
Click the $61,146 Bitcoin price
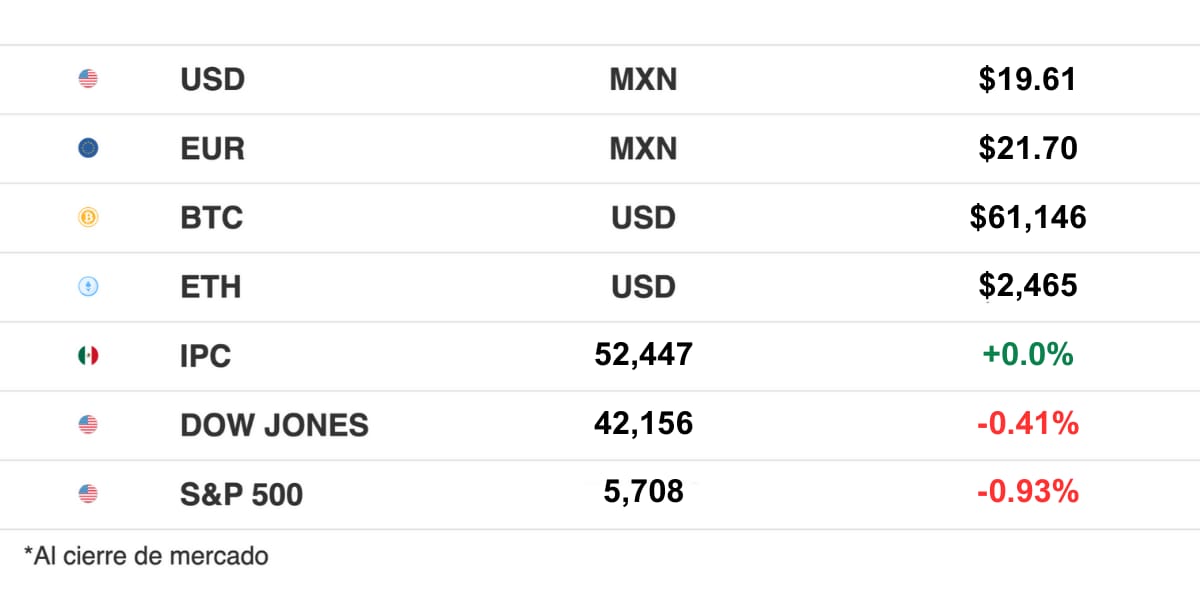tap(1027, 217)
